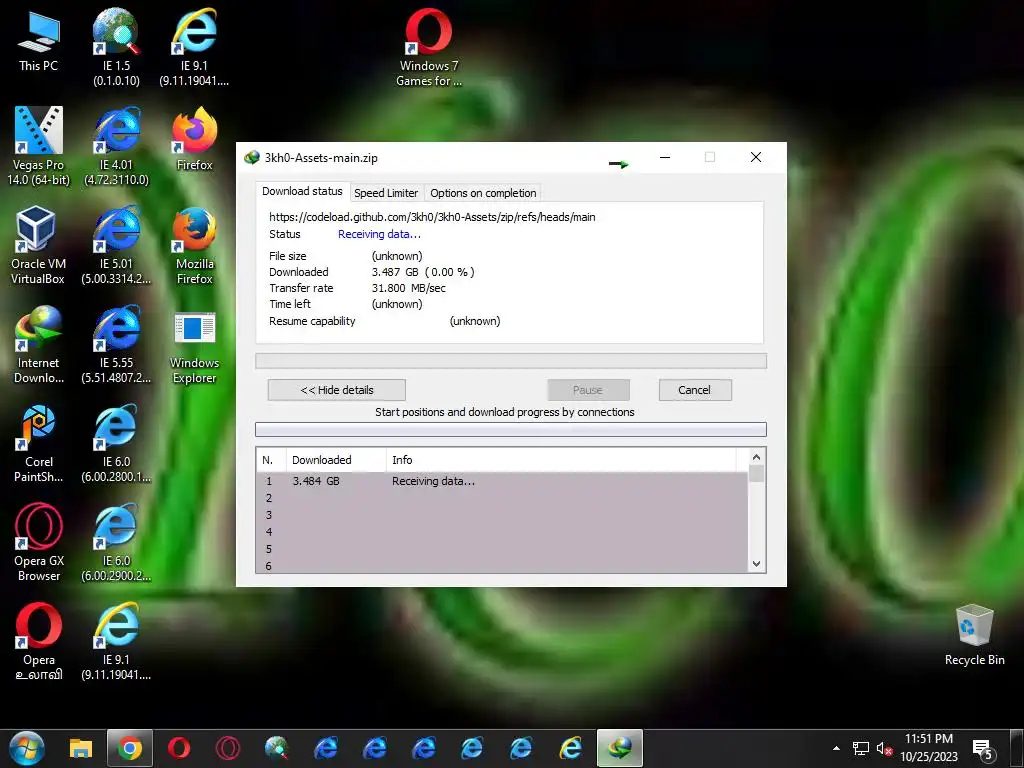The image size is (1024, 768).
Task: Open the Speed Limiter tab
Action: (386, 193)
